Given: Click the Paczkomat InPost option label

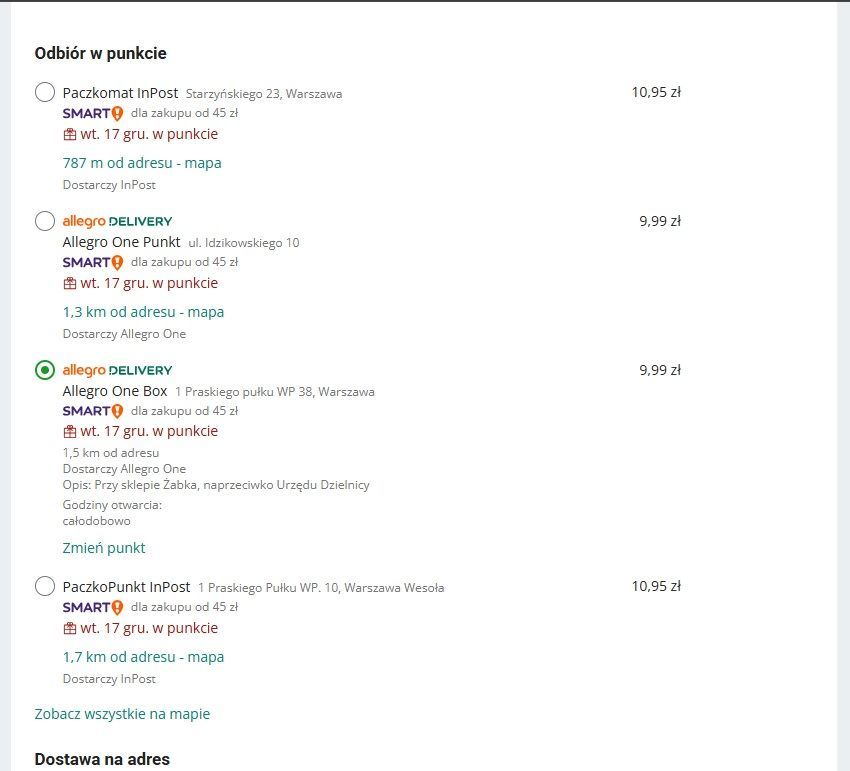Looking at the screenshot, I should click(x=120, y=93).
